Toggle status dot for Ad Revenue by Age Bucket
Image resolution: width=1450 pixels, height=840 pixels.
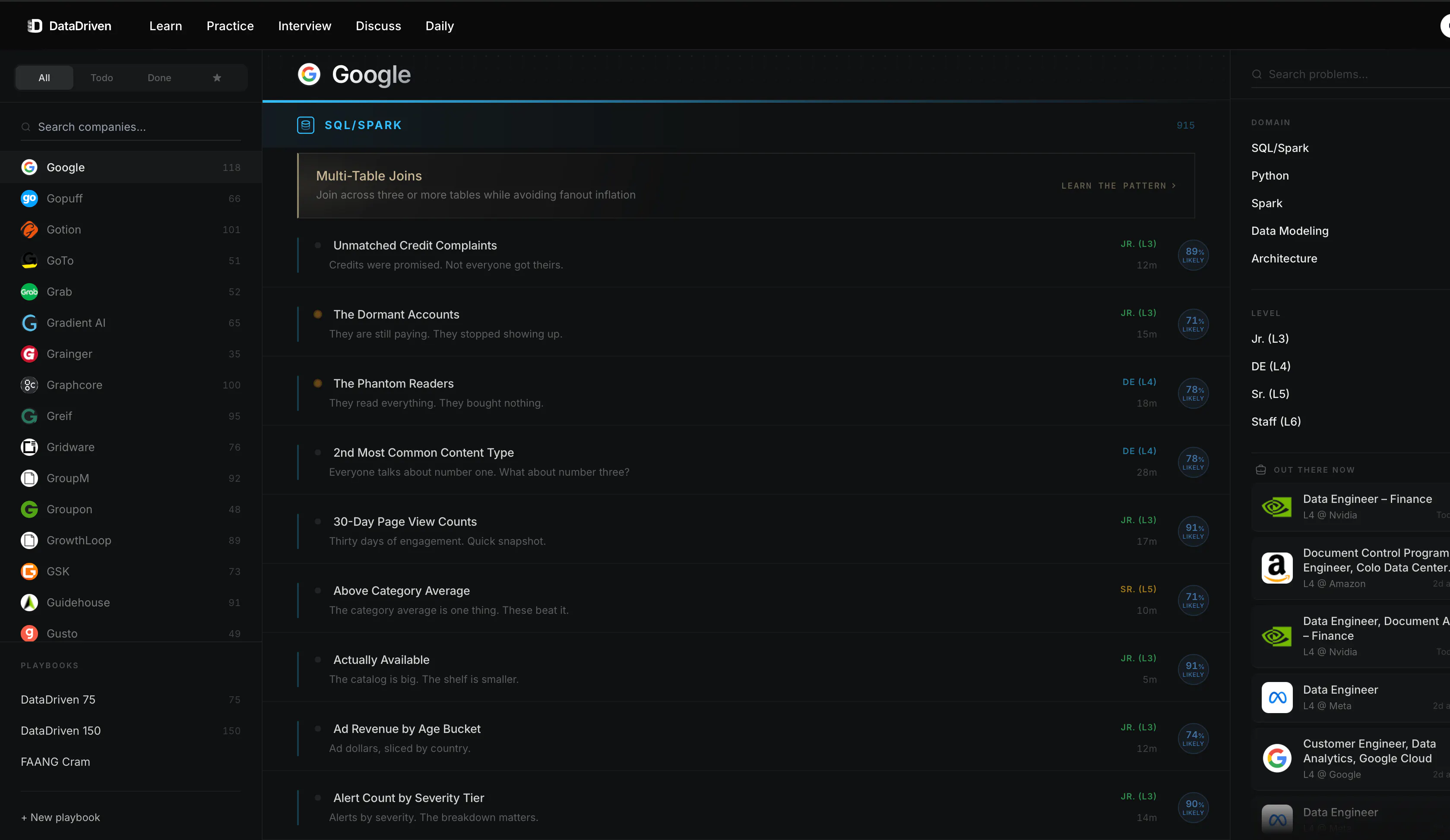click(x=318, y=729)
